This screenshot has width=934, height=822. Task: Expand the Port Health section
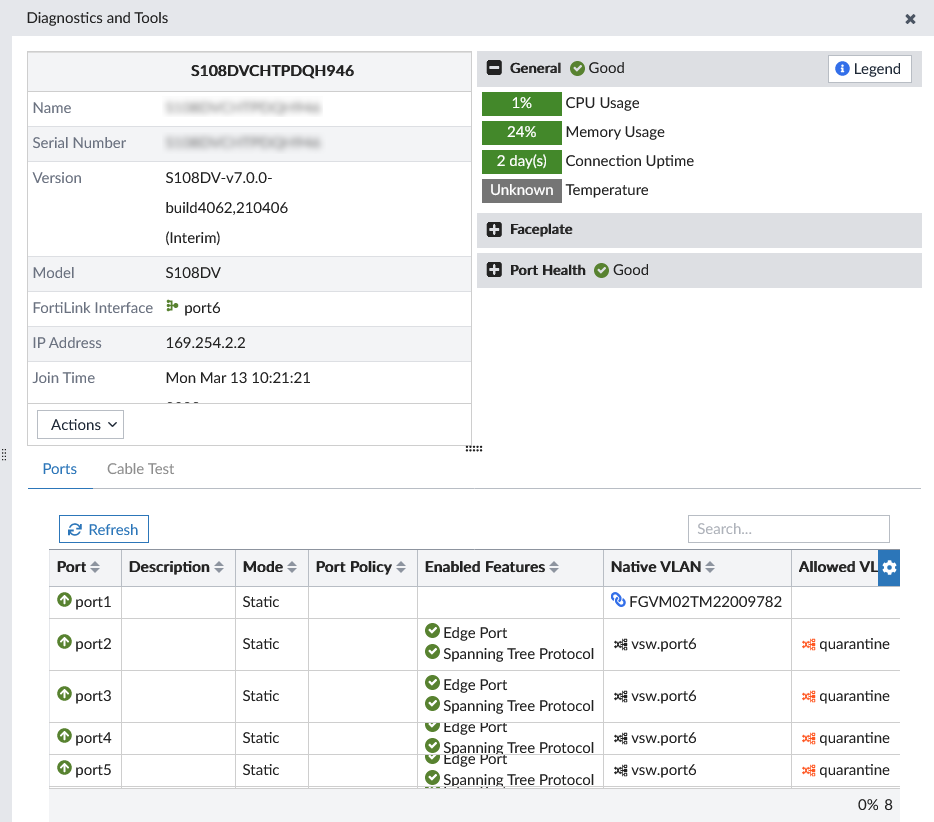pos(492,270)
